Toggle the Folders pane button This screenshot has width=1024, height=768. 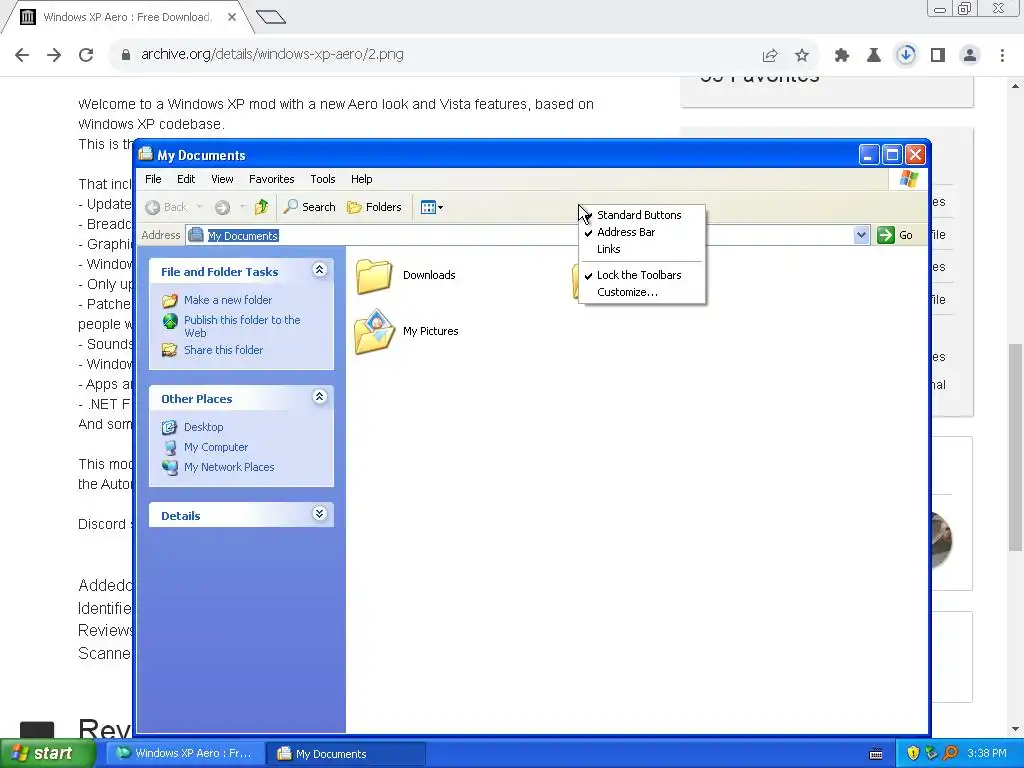coord(374,207)
